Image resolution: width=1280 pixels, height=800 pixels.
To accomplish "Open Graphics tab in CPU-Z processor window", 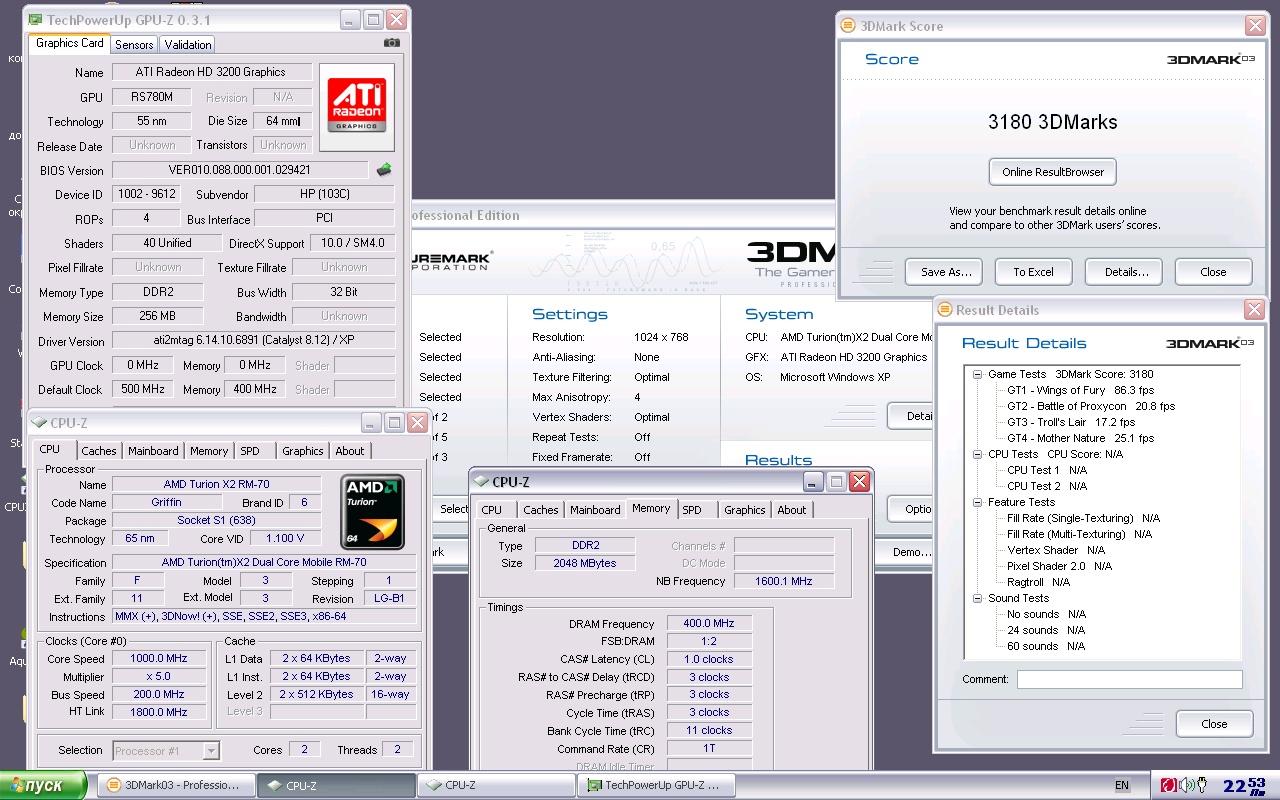I will [302, 451].
